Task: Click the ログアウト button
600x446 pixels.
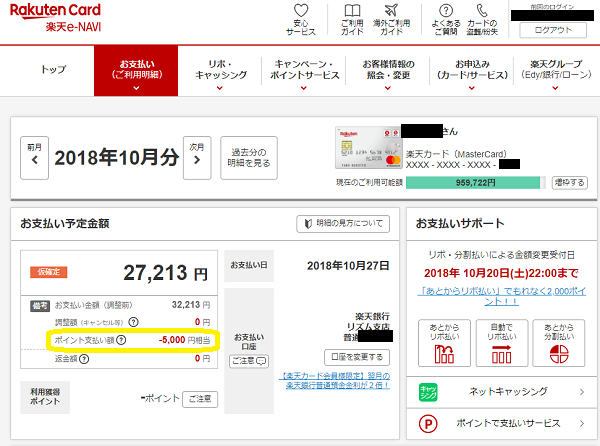Action: (553, 30)
